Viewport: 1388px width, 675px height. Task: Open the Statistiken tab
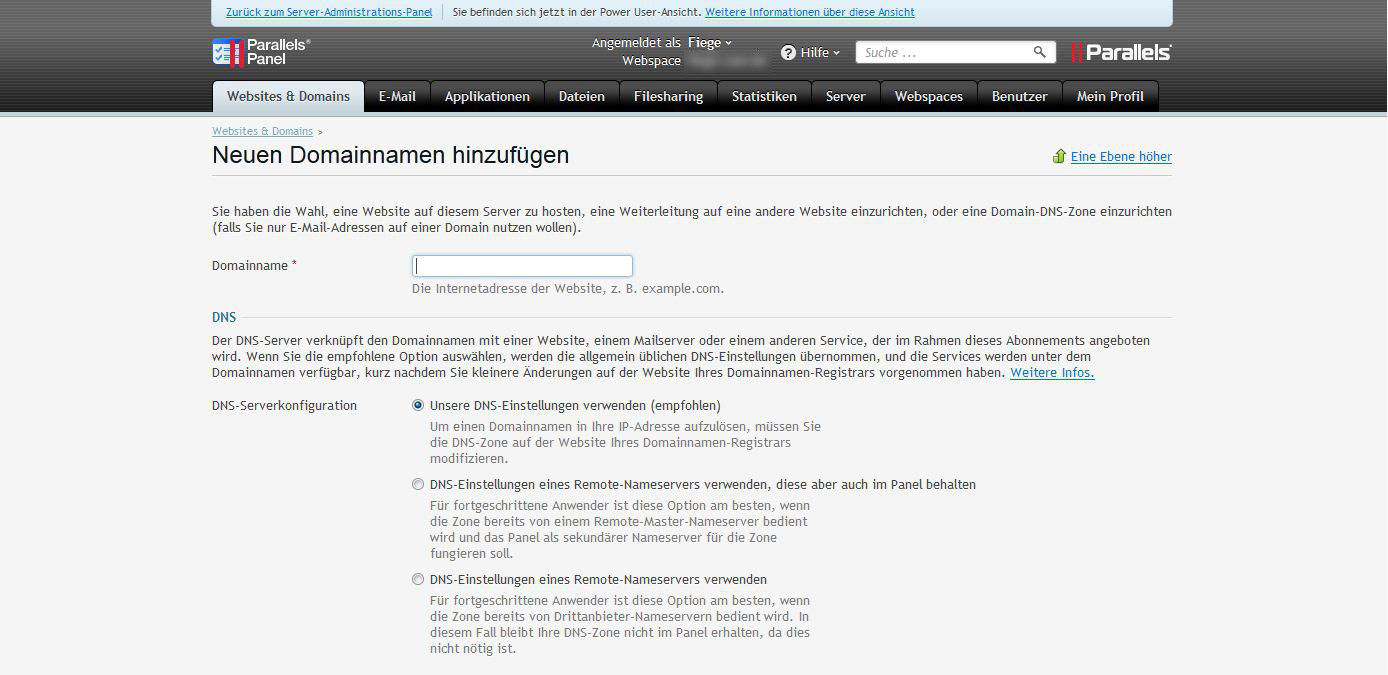coord(763,96)
